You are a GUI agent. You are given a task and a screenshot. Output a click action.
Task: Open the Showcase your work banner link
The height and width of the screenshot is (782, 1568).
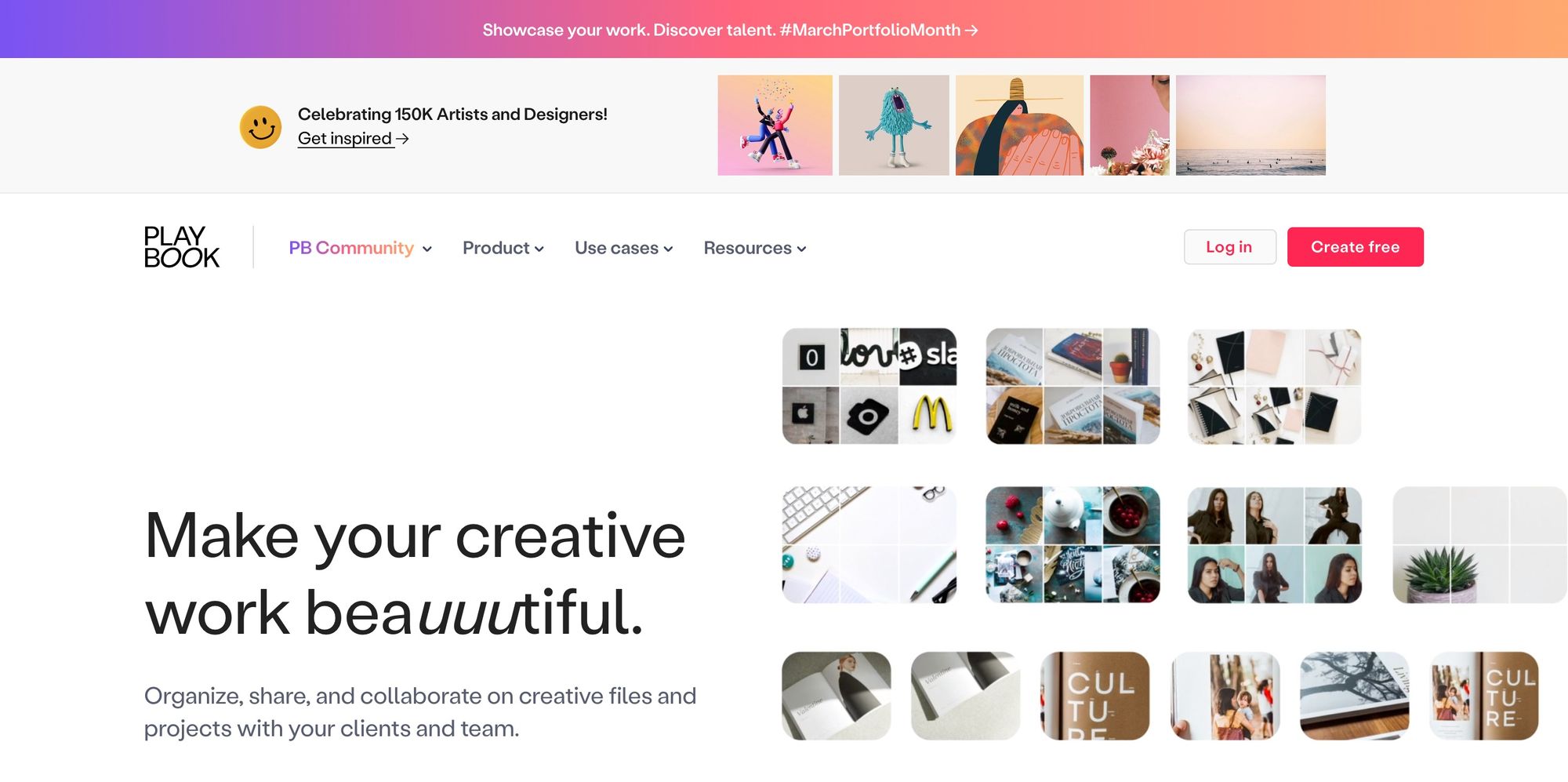(730, 30)
